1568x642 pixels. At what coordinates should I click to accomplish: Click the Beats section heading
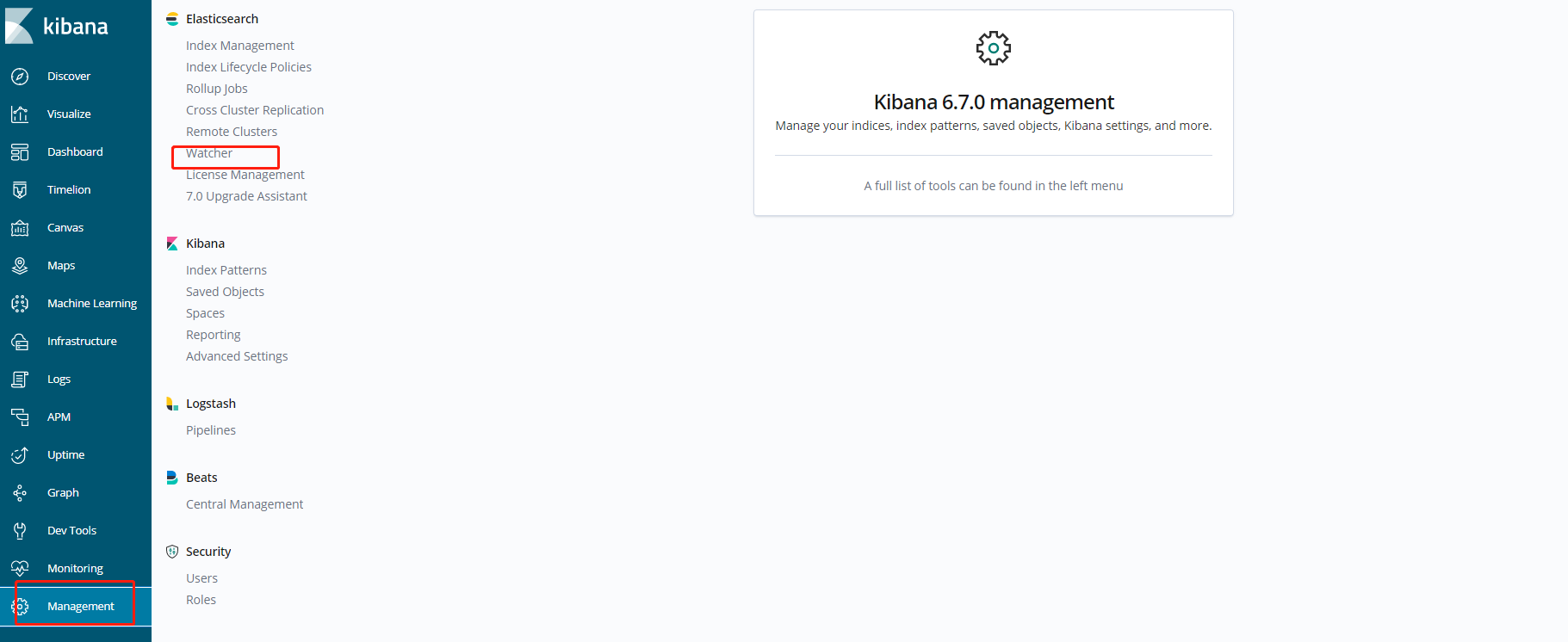tap(201, 478)
